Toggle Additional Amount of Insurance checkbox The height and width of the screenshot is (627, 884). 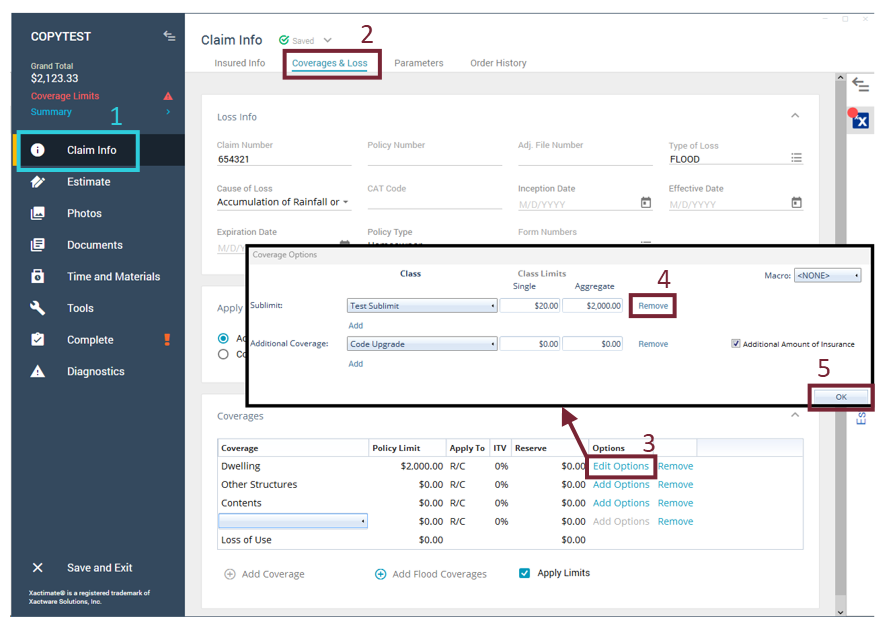click(736, 343)
